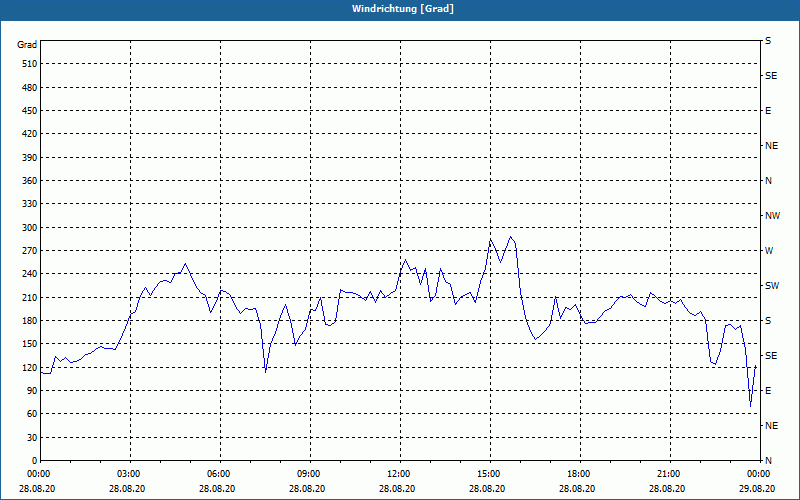Click the 210 y-axis value
Viewport: 800px width, 500px height.
coord(30,297)
